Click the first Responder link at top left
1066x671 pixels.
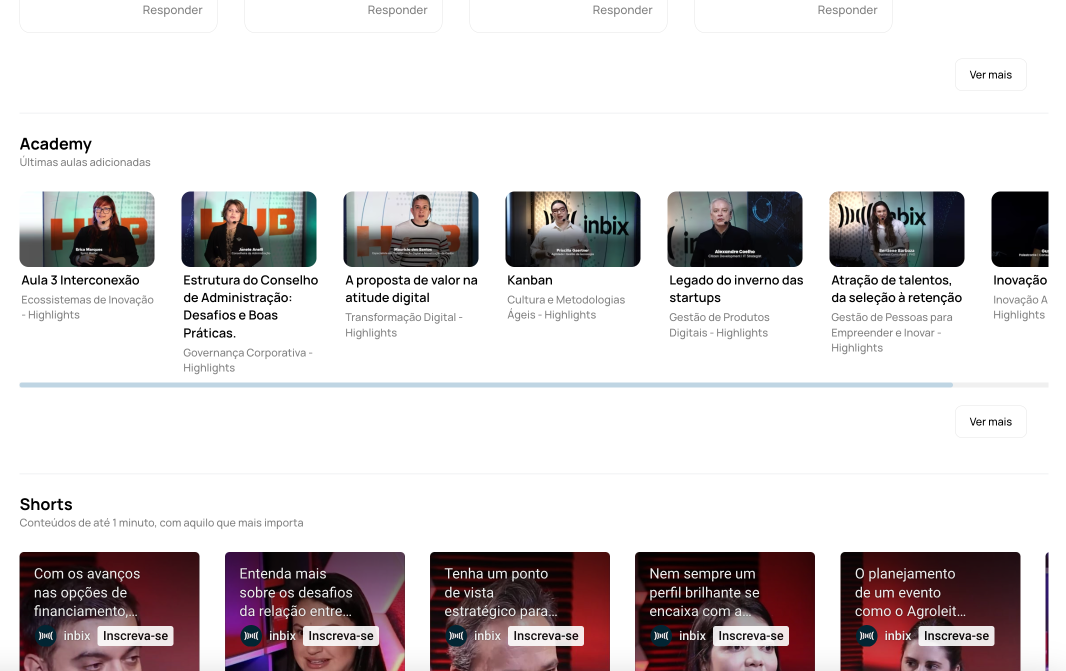coord(172,10)
